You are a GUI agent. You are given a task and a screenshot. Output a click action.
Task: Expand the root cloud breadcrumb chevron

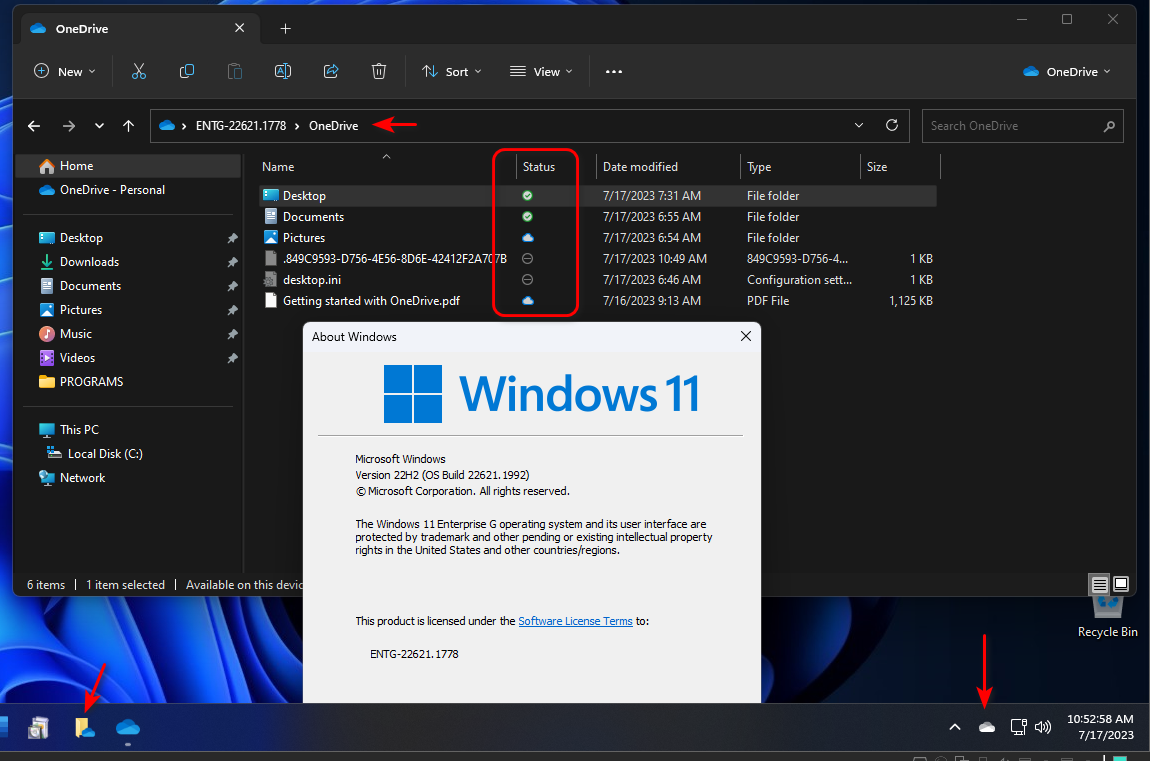184,126
